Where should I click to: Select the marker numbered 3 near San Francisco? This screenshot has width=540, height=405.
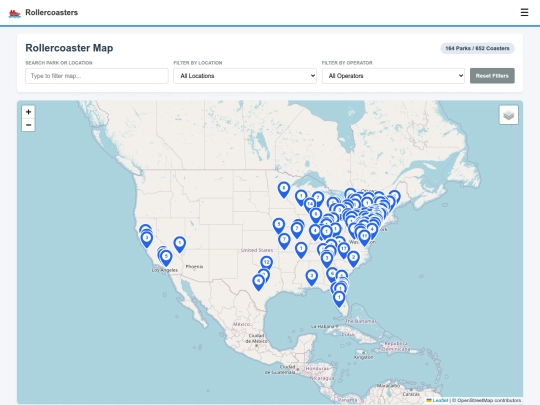[x=147, y=239]
